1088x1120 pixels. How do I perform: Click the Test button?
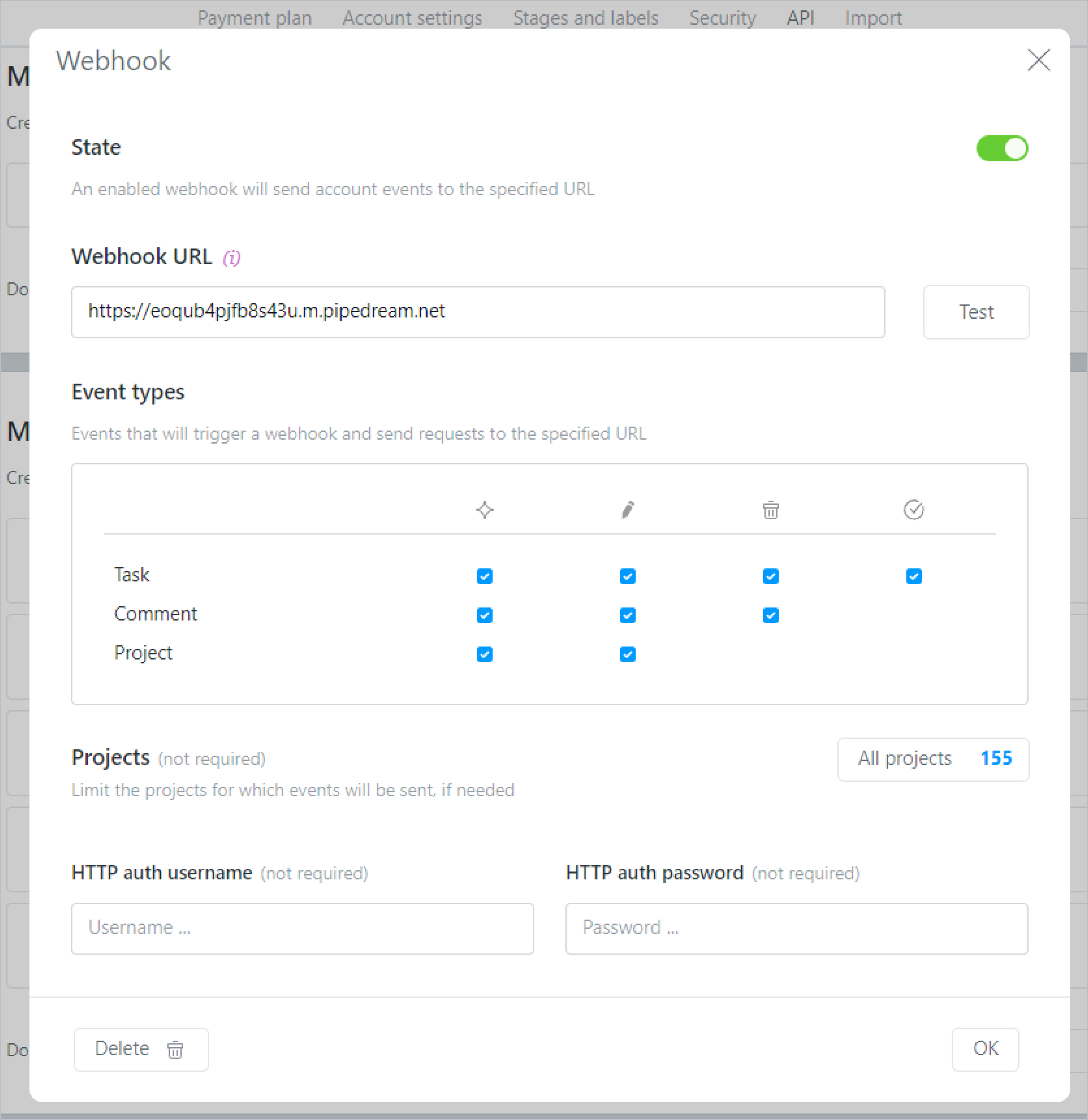pos(976,312)
